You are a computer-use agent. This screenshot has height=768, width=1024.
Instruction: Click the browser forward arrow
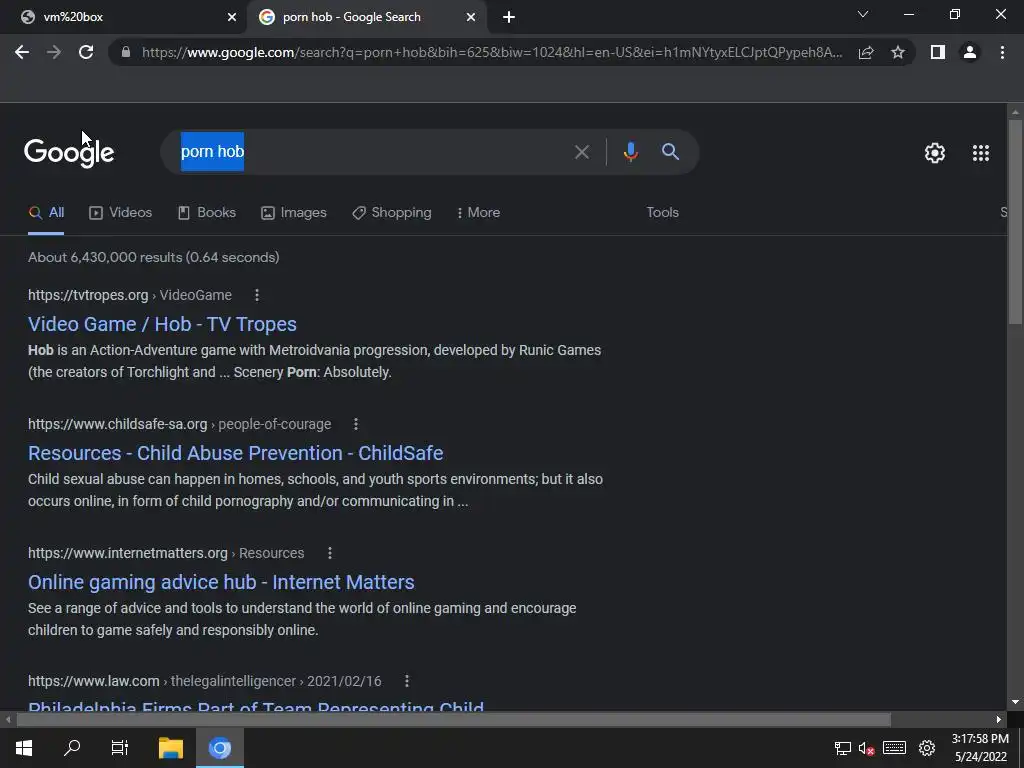coord(54,52)
